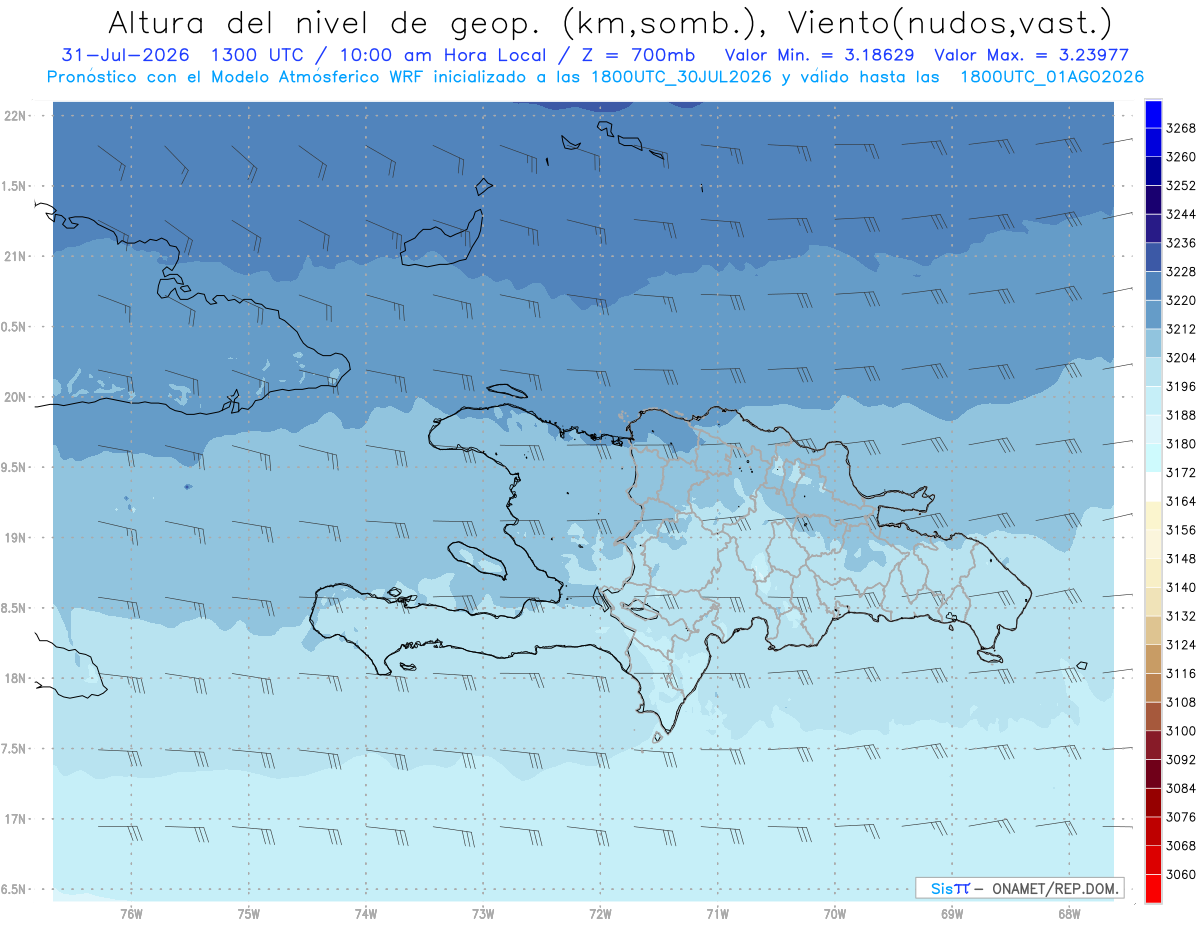The width and height of the screenshot is (1200, 927).
Task: Click the legend value '3108'
Action: point(1181,702)
